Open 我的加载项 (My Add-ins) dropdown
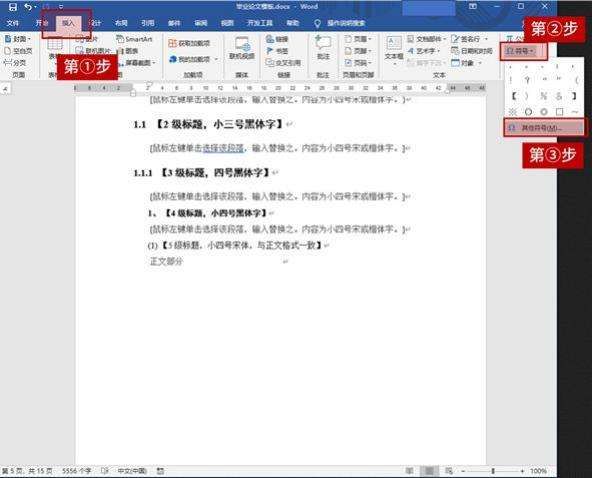Viewport: 592px width, 478px height. click(x=194, y=59)
